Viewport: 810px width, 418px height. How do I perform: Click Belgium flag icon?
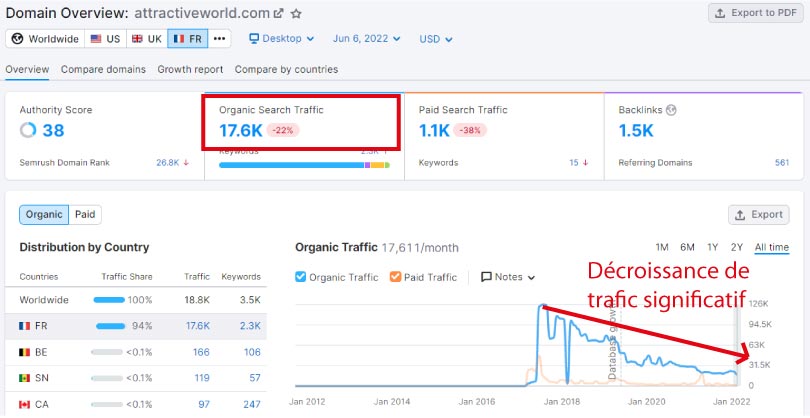tap(24, 352)
